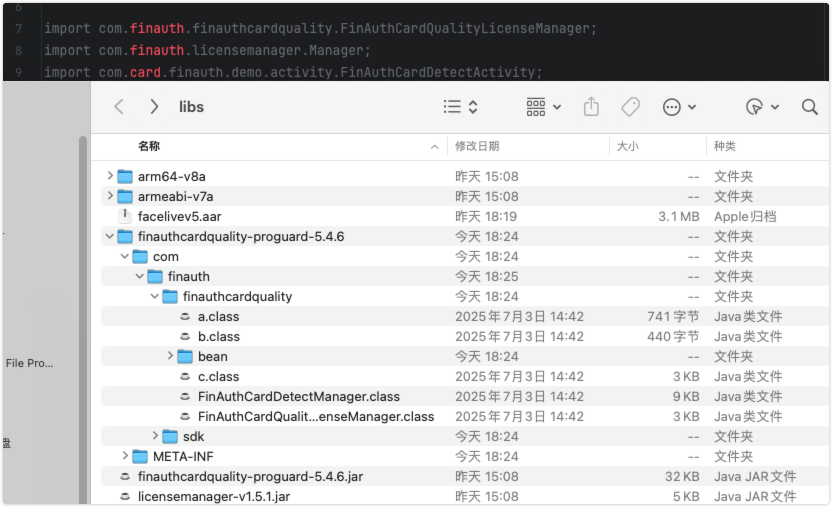
Task: Open the ellipsis action menu
Action: click(680, 107)
